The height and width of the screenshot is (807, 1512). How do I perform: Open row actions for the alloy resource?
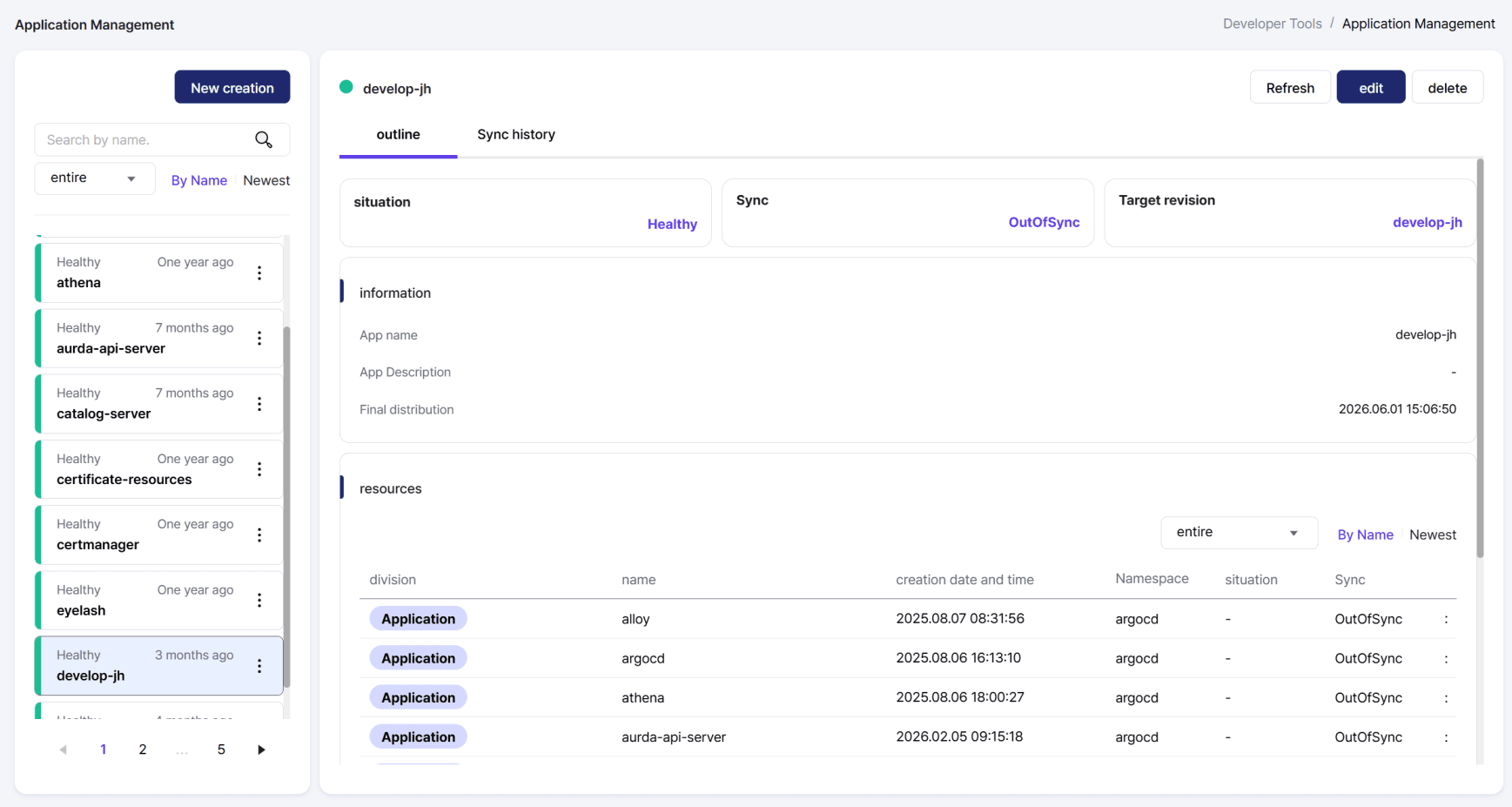tap(1446, 619)
